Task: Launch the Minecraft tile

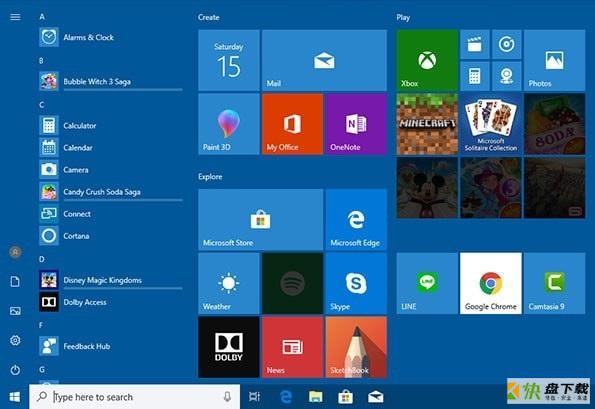Action: tap(427, 124)
